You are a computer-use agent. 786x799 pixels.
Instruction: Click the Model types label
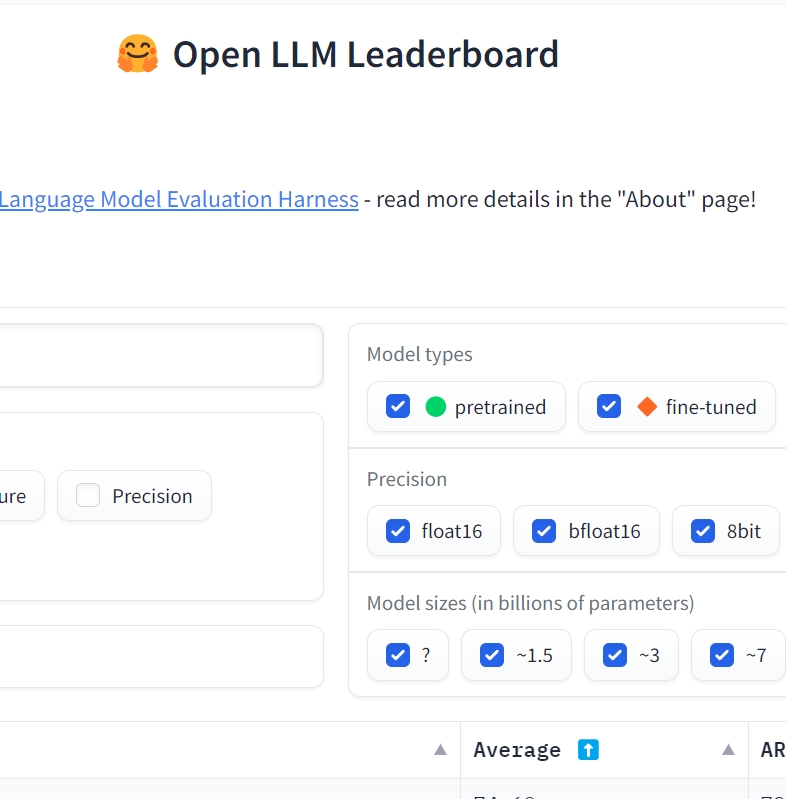[420, 354]
